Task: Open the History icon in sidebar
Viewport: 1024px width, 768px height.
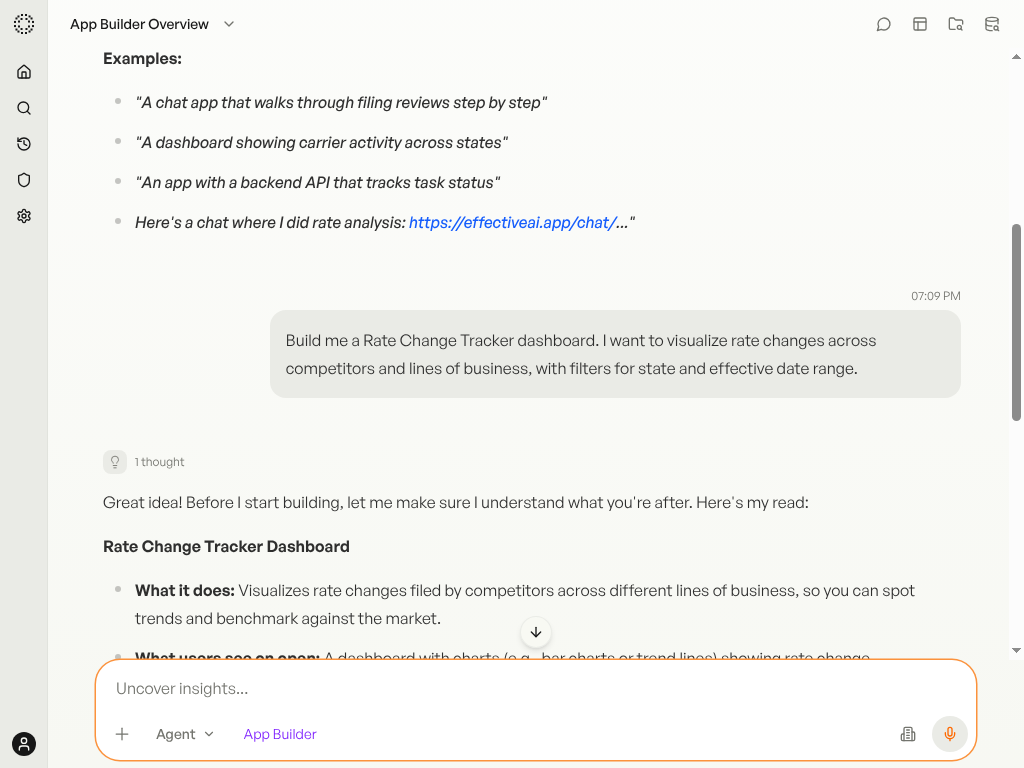Action: [x=24, y=144]
